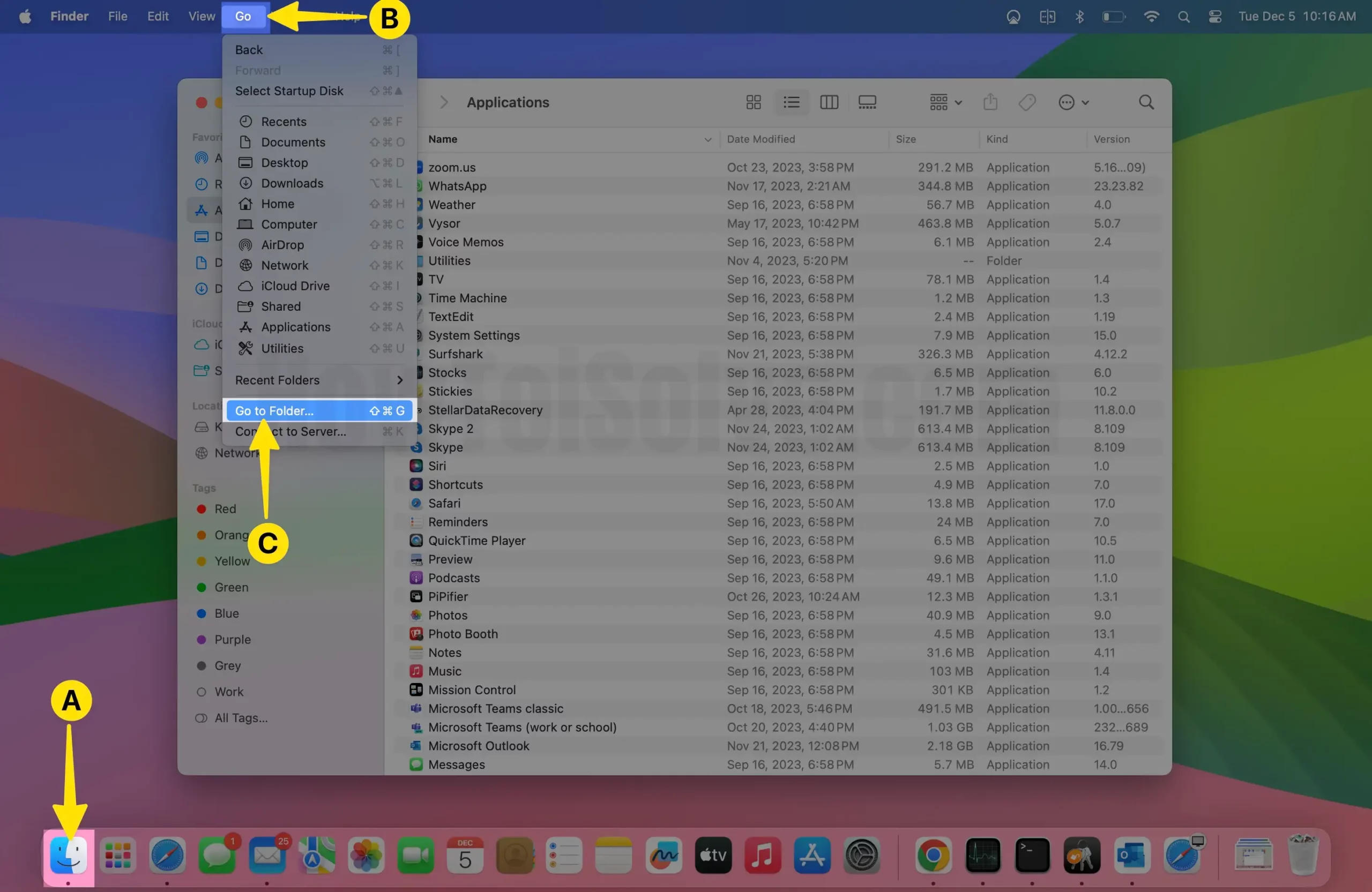This screenshot has height=892, width=1372.
Task: Launch Music app from the Dock
Action: pos(763,855)
